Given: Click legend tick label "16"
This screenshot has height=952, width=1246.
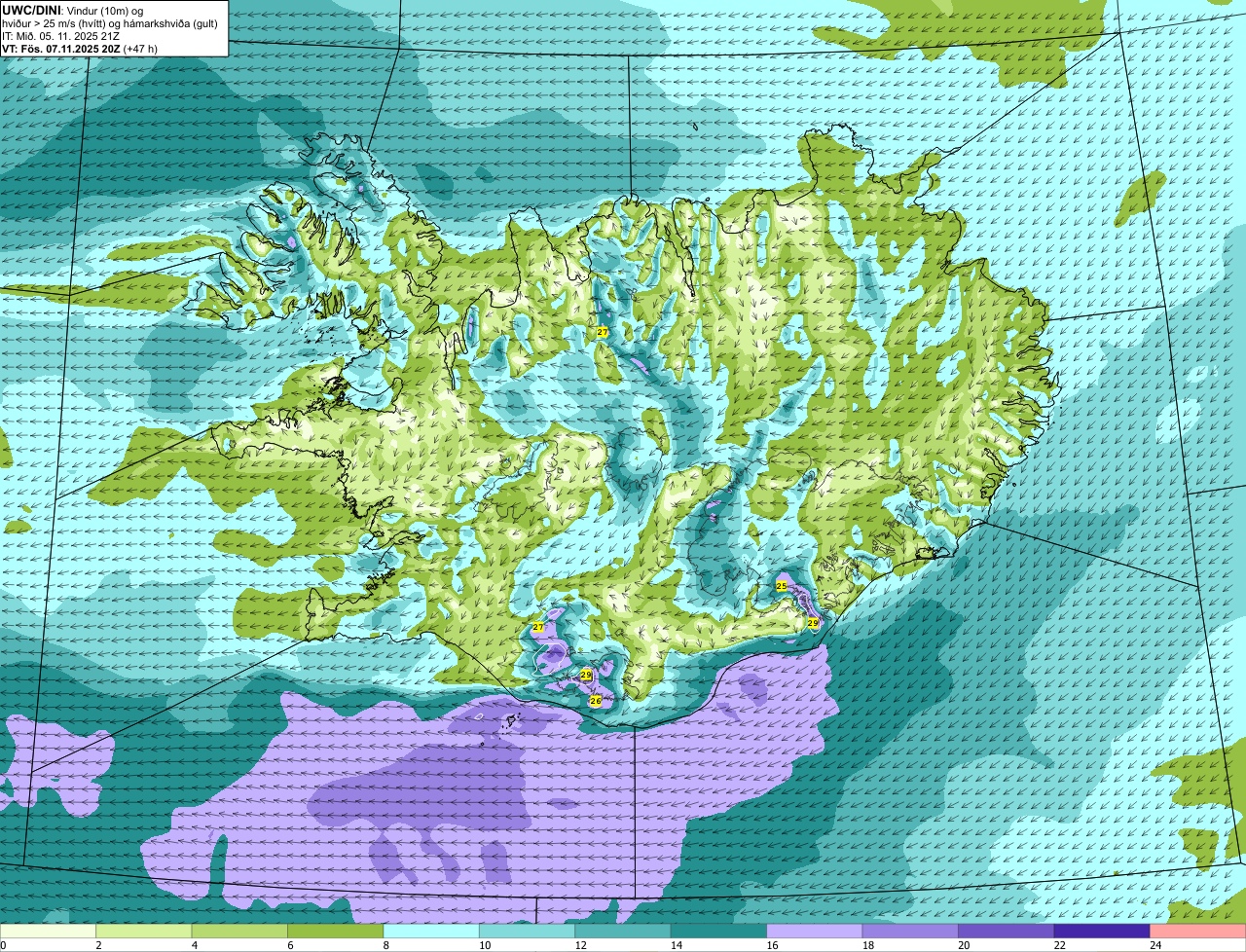Looking at the screenshot, I should [x=772, y=945].
